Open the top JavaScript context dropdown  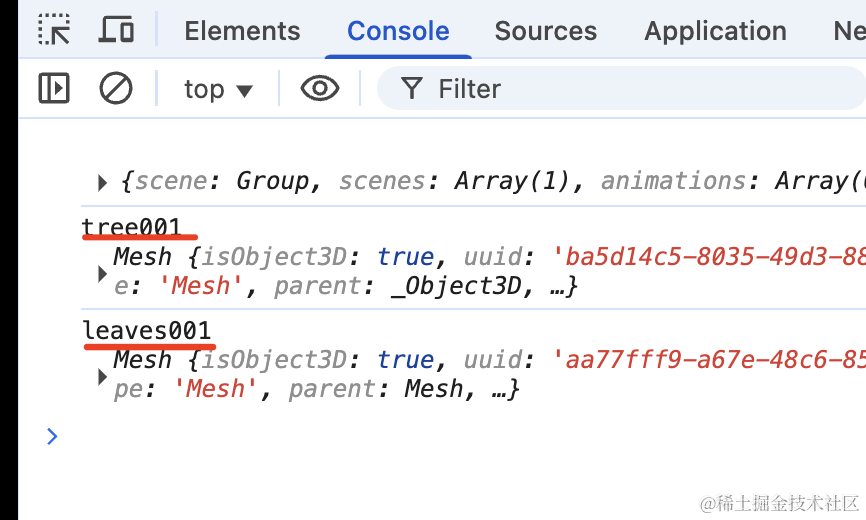pyautogui.click(x=218, y=89)
